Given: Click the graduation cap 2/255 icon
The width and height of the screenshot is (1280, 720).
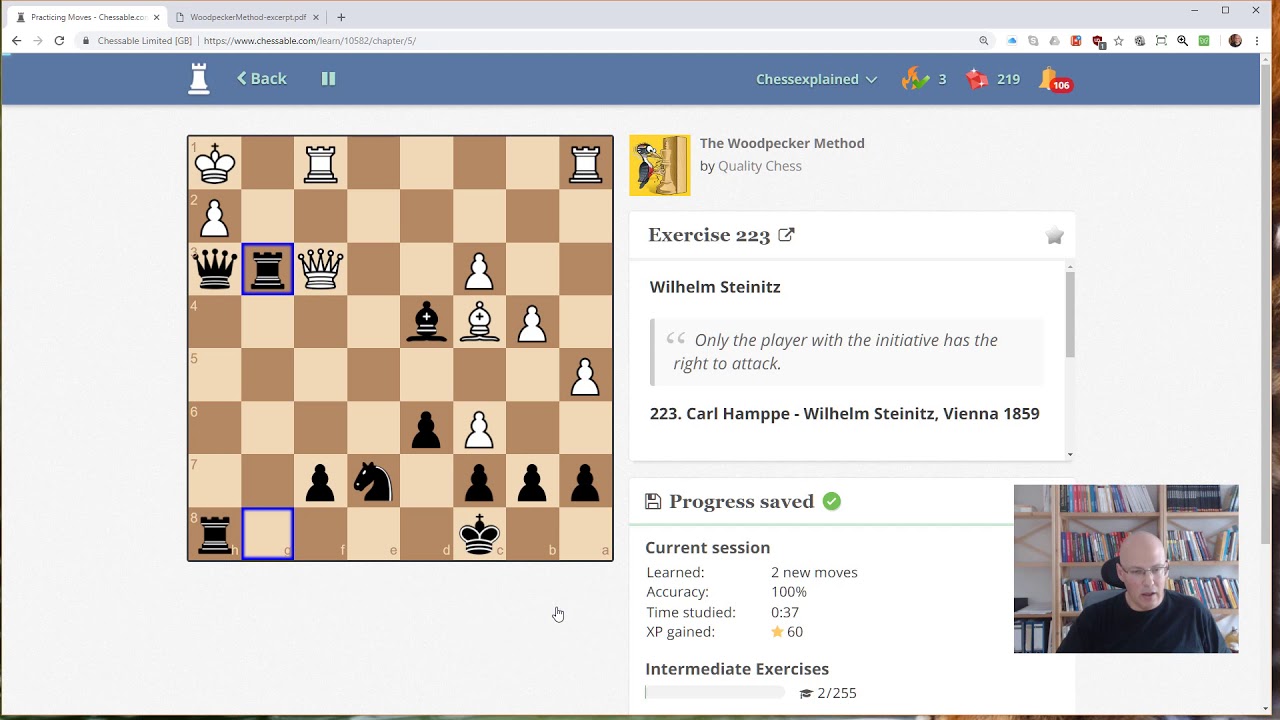Looking at the screenshot, I should point(806,693).
